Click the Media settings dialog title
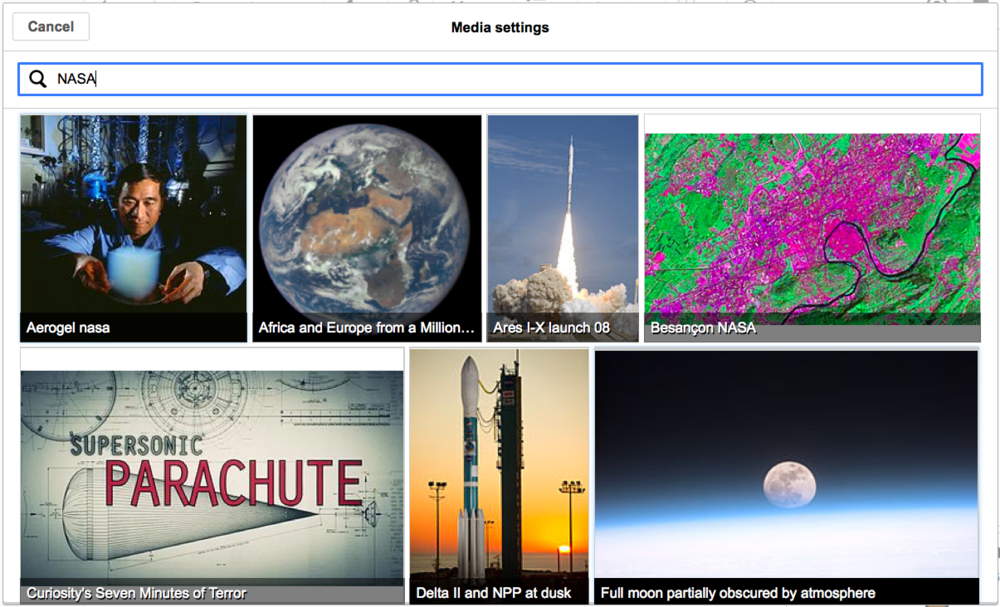 (x=499, y=27)
